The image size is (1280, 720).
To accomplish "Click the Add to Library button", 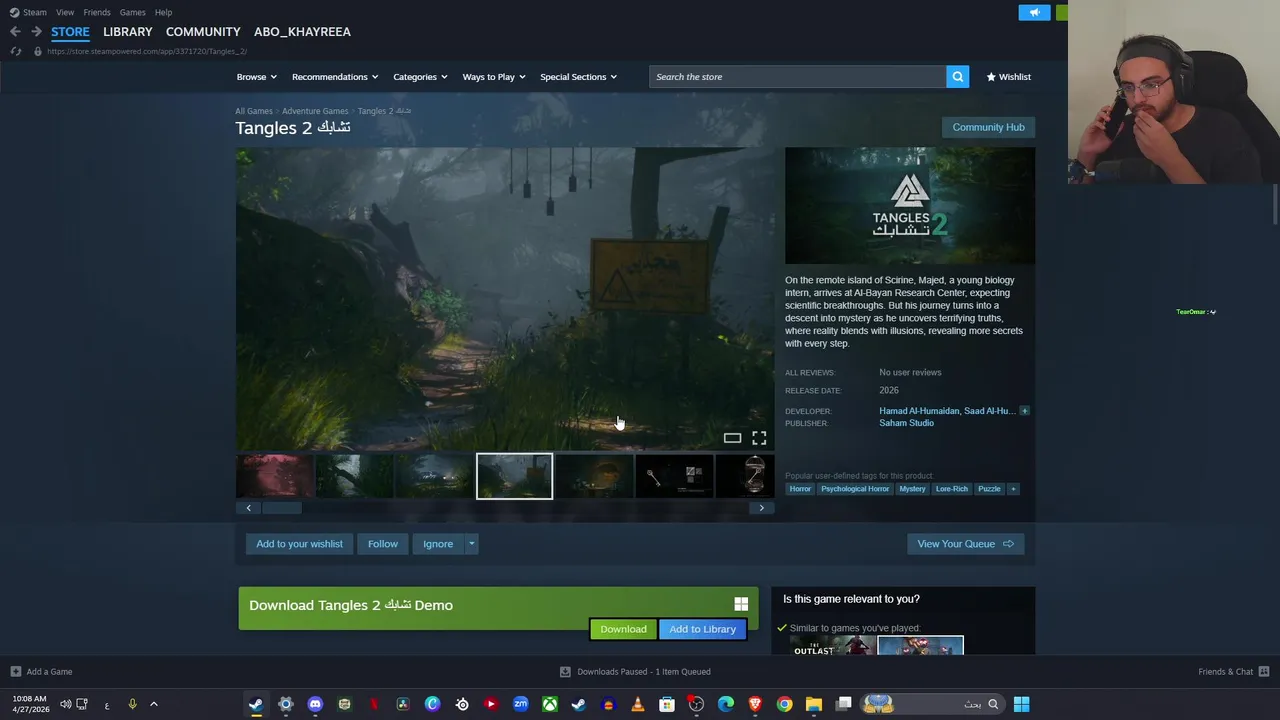I will click(x=702, y=629).
